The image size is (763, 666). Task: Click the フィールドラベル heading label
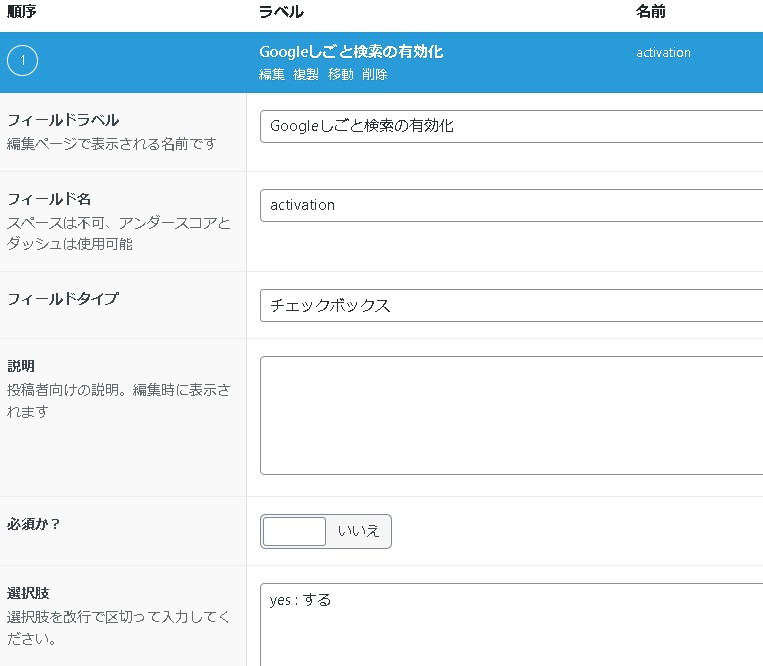click(63, 121)
